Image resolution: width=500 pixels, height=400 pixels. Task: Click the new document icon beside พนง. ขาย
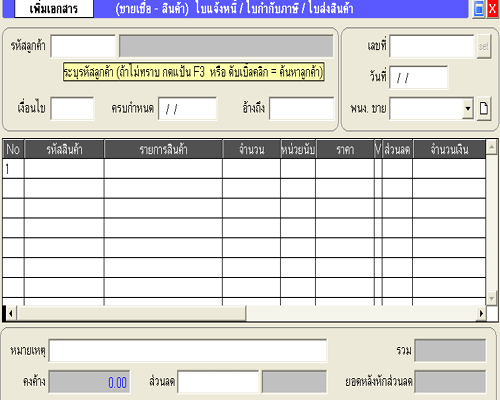484,108
